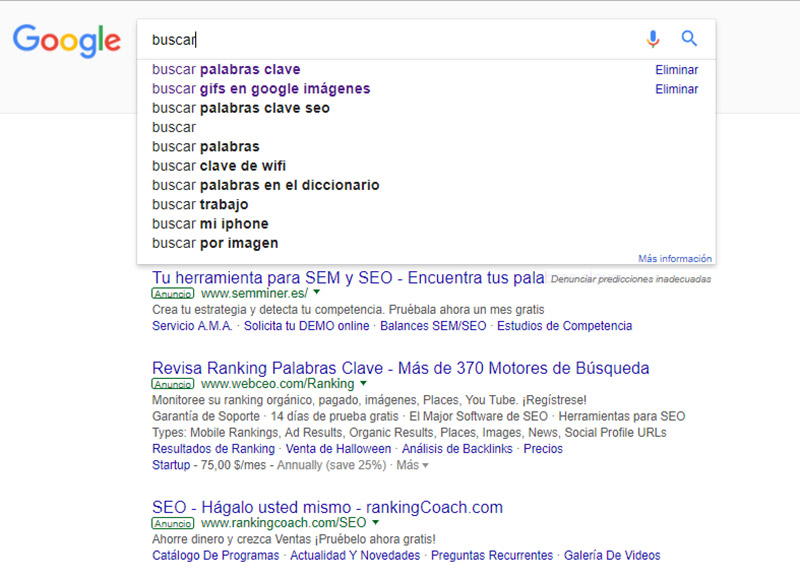The width and height of the screenshot is (800, 580).
Task: Click "Denunciar predicciones inadecuadas"
Action: pos(631,279)
